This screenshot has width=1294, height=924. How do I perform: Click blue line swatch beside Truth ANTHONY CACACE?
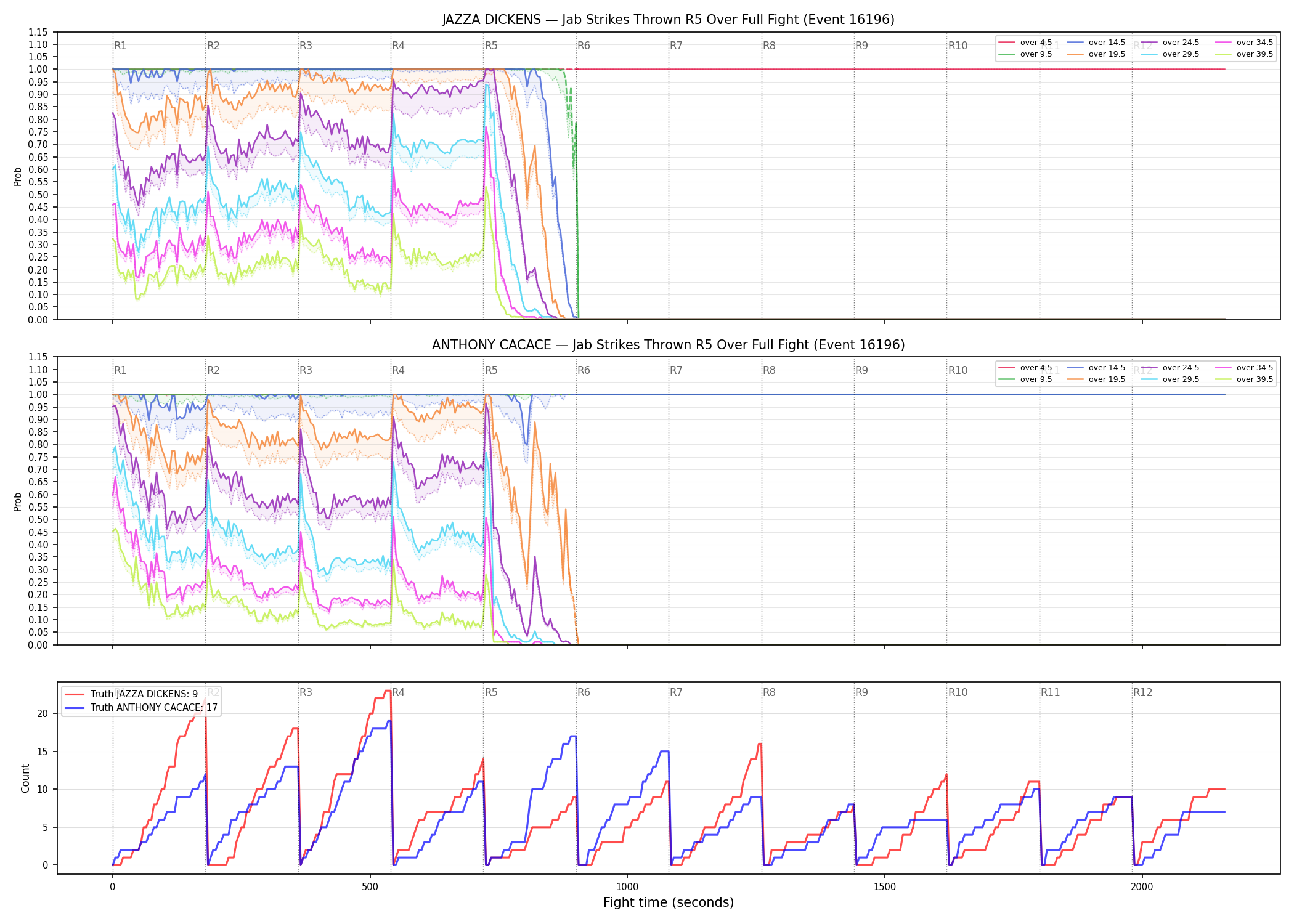(75, 708)
